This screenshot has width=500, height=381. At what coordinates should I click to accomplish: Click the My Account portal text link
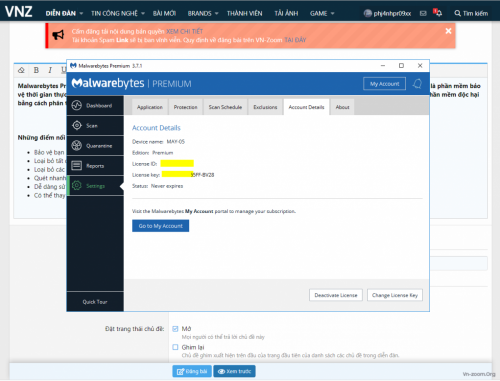tap(199, 211)
